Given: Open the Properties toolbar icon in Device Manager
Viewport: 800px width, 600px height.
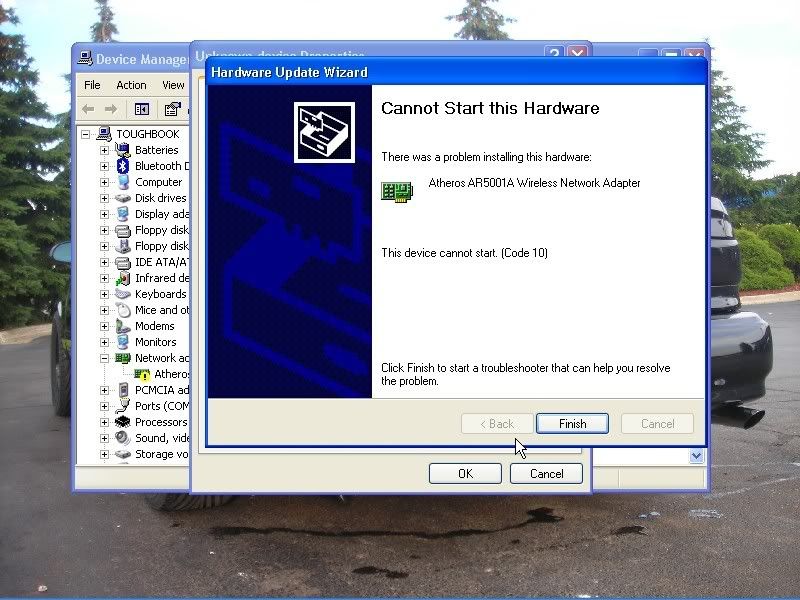Looking at the screenshot, I should click(x=173, y=109).
